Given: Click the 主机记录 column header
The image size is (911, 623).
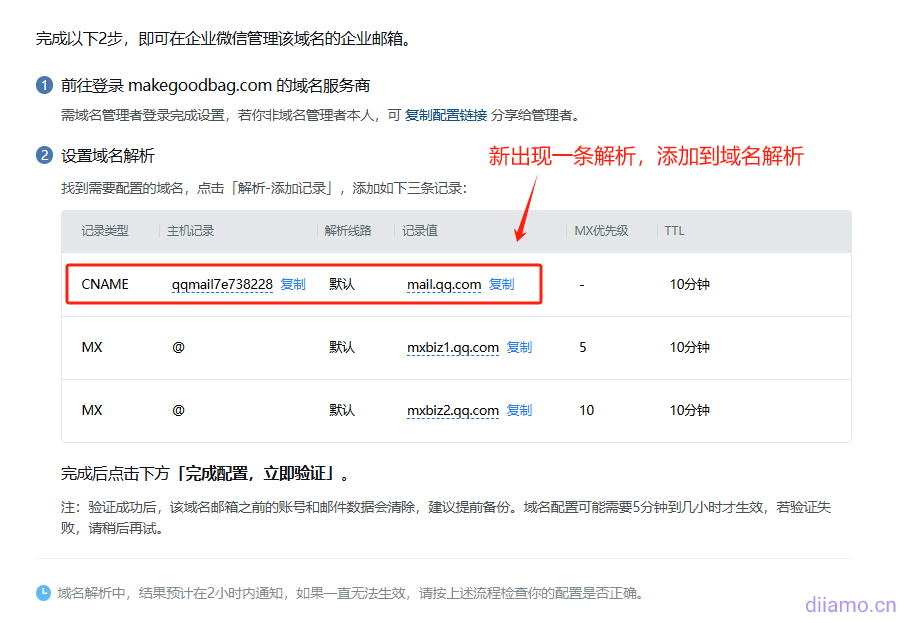Looking at the screenshot, I should pyautogui.click(x=191, y=231).
